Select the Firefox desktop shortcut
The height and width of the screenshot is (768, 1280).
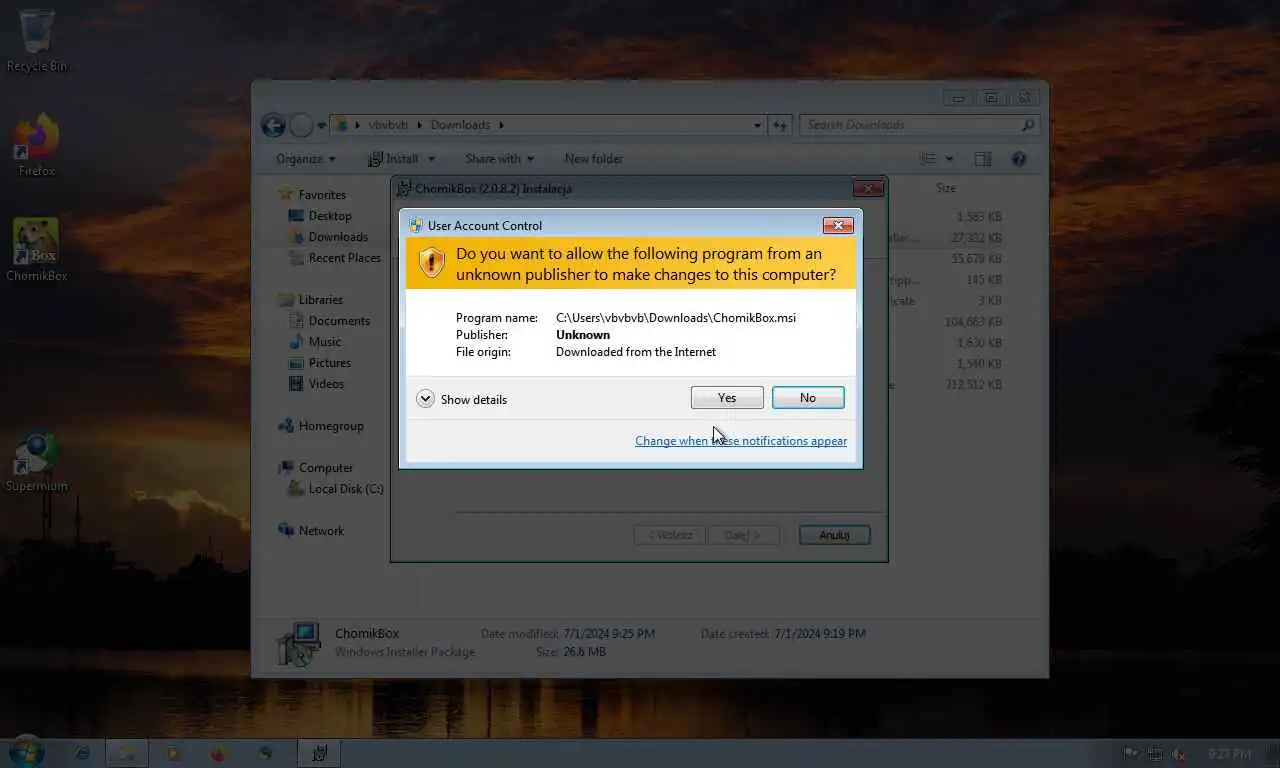37,146
